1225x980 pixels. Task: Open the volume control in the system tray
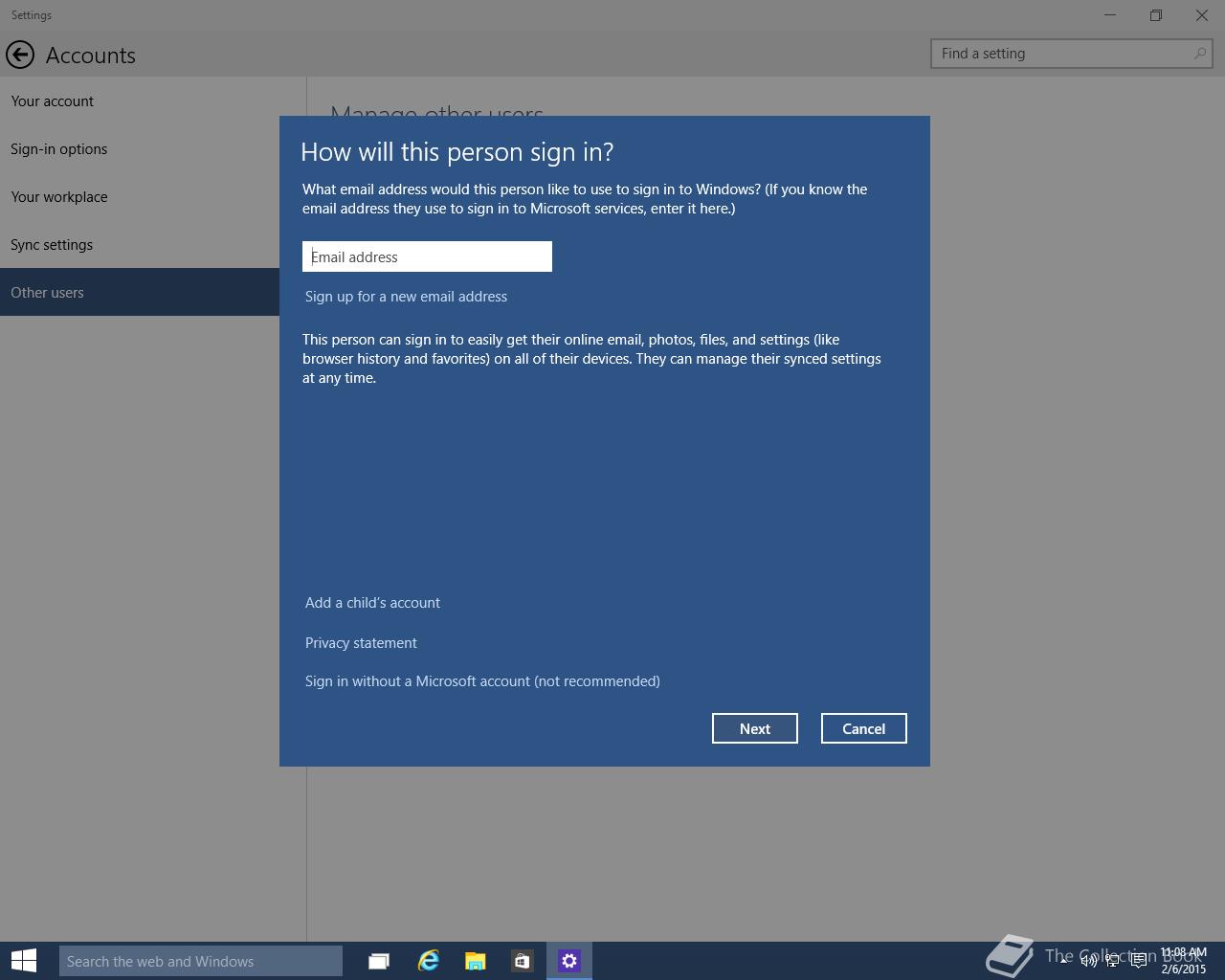(x=1088, y=961)
